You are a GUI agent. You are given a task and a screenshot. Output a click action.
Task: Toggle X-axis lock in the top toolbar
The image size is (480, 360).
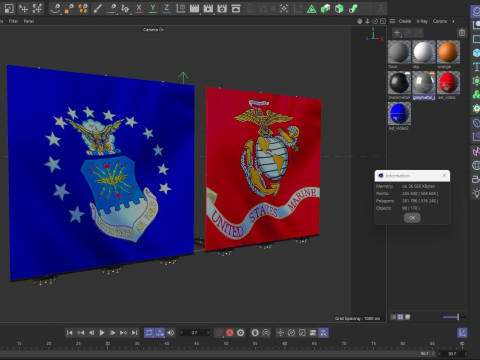[x=139, y=8]
